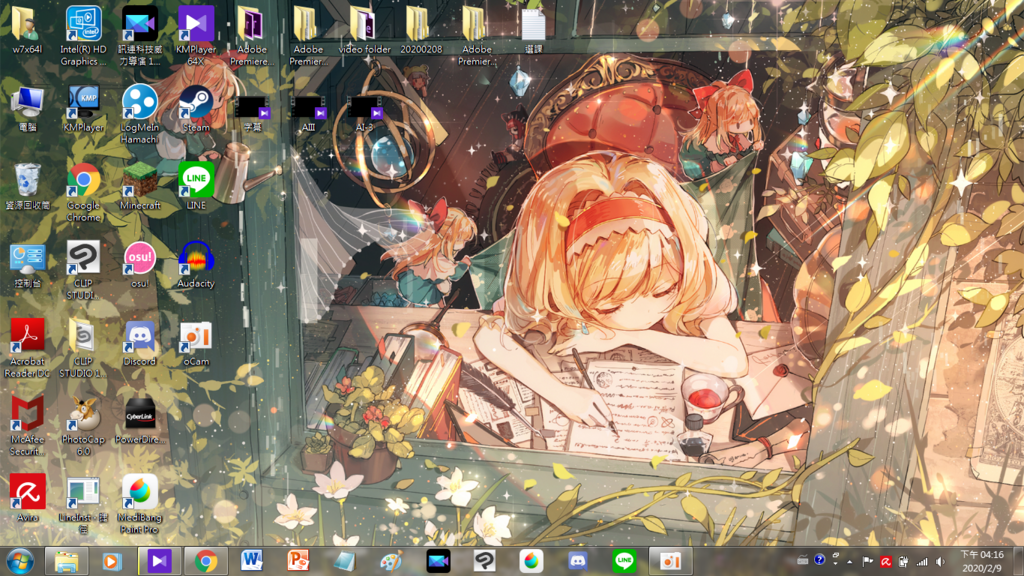Open Windows Media Player taskbar icon
Screen dimensions: 1024x576
[112, 561]
